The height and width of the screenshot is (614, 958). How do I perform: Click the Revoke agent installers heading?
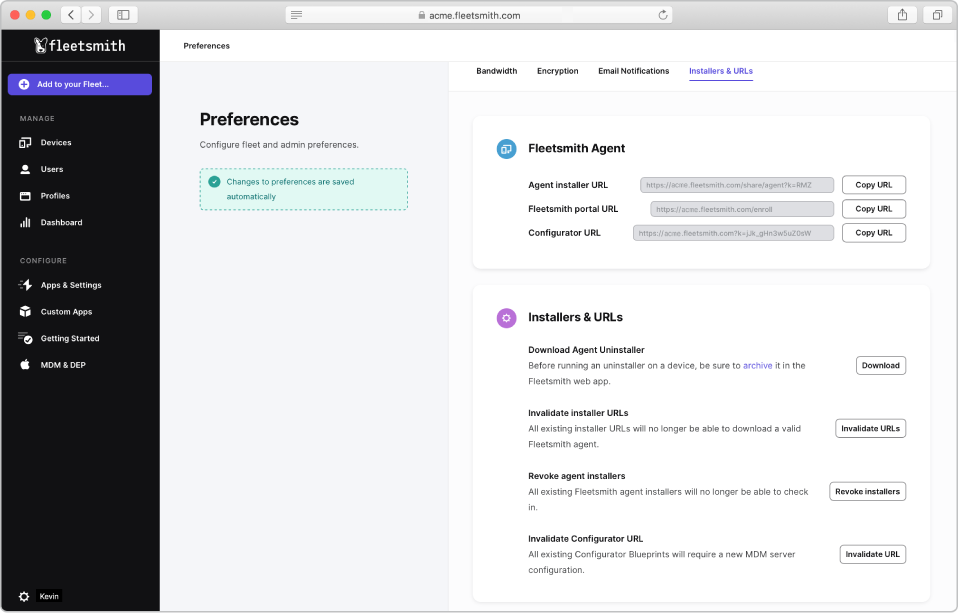click(577, 476)
